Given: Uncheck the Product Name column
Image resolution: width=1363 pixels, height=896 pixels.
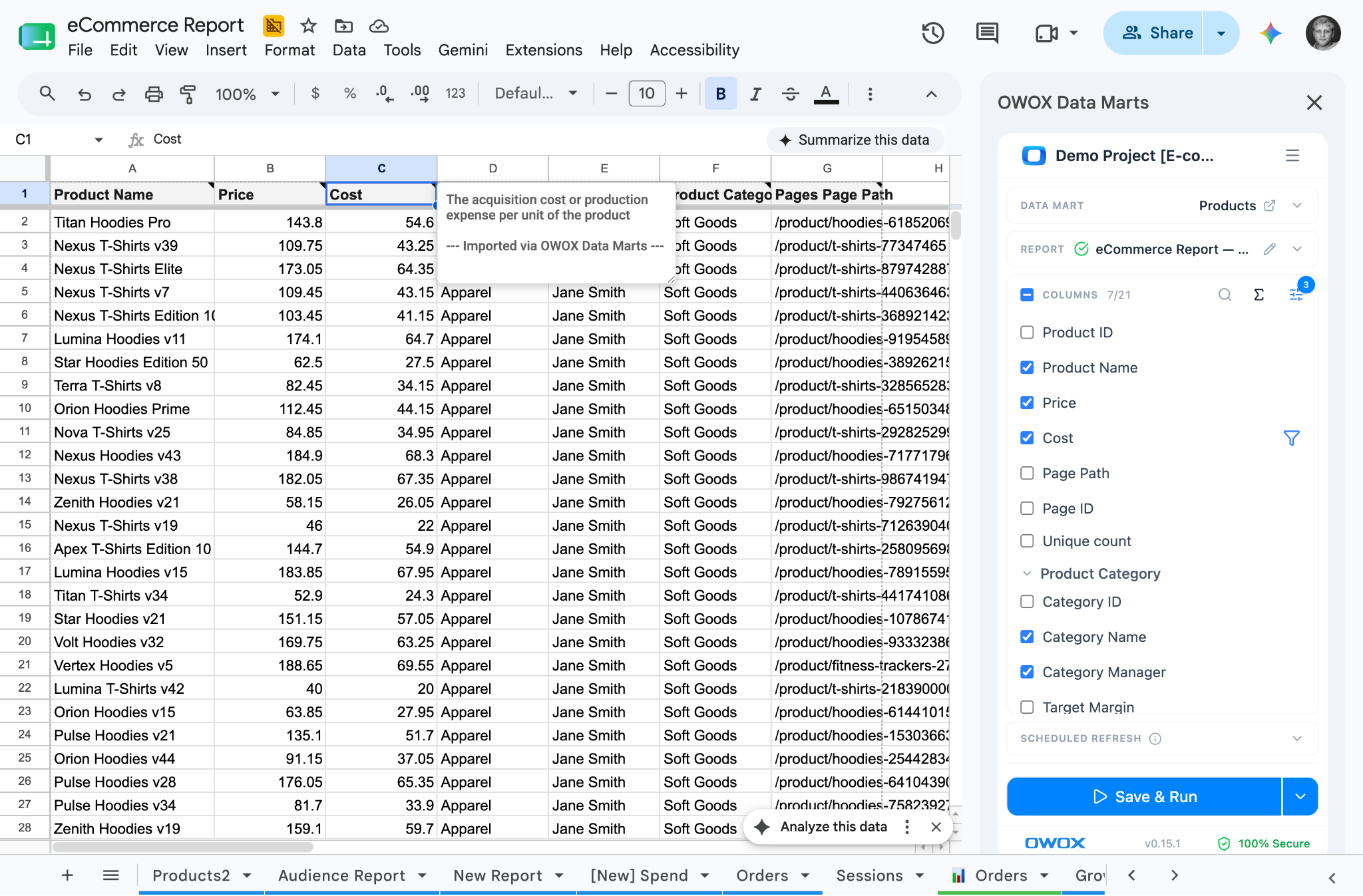Looking at the screenshot, I should (x=1027, y=367).
